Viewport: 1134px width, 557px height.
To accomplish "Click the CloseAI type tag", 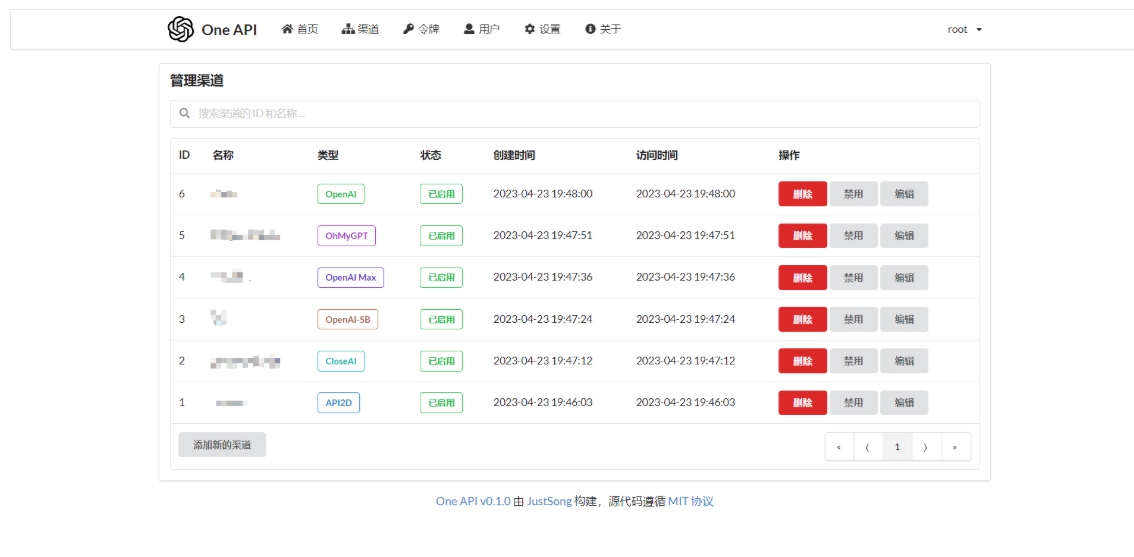I will coord(341,361).
